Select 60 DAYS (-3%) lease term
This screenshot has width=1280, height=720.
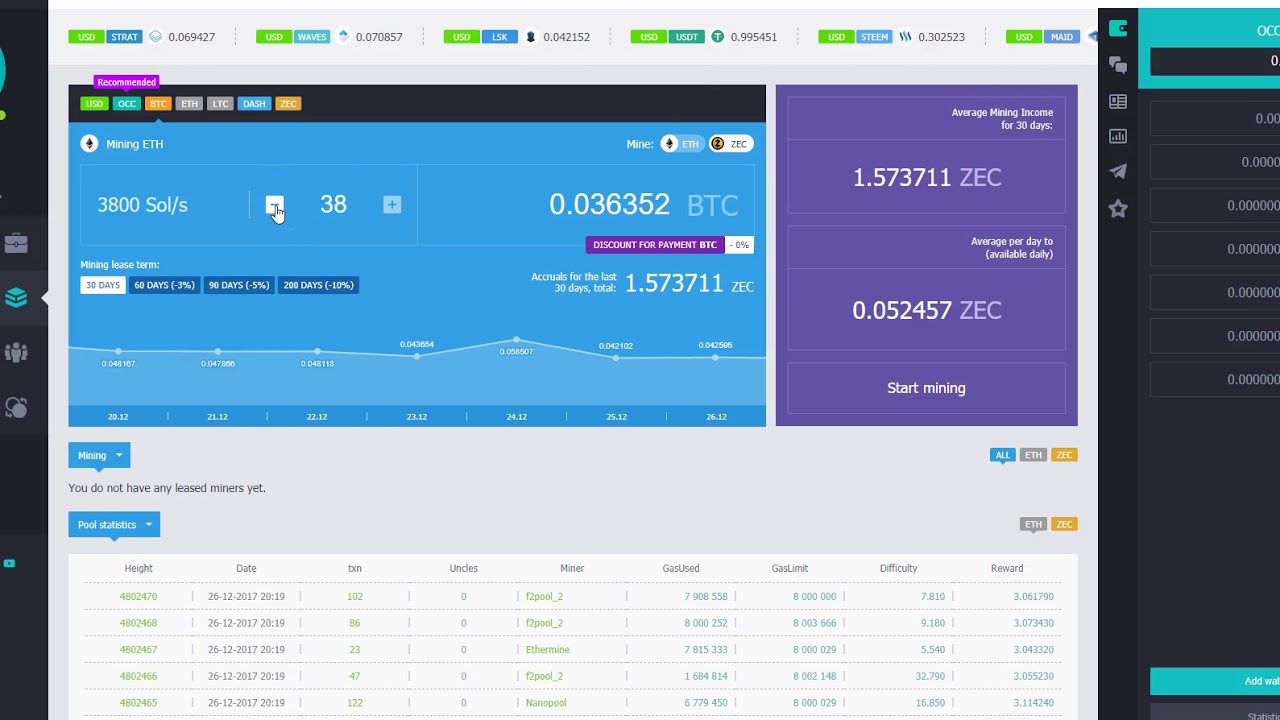(x=164, y=285)
